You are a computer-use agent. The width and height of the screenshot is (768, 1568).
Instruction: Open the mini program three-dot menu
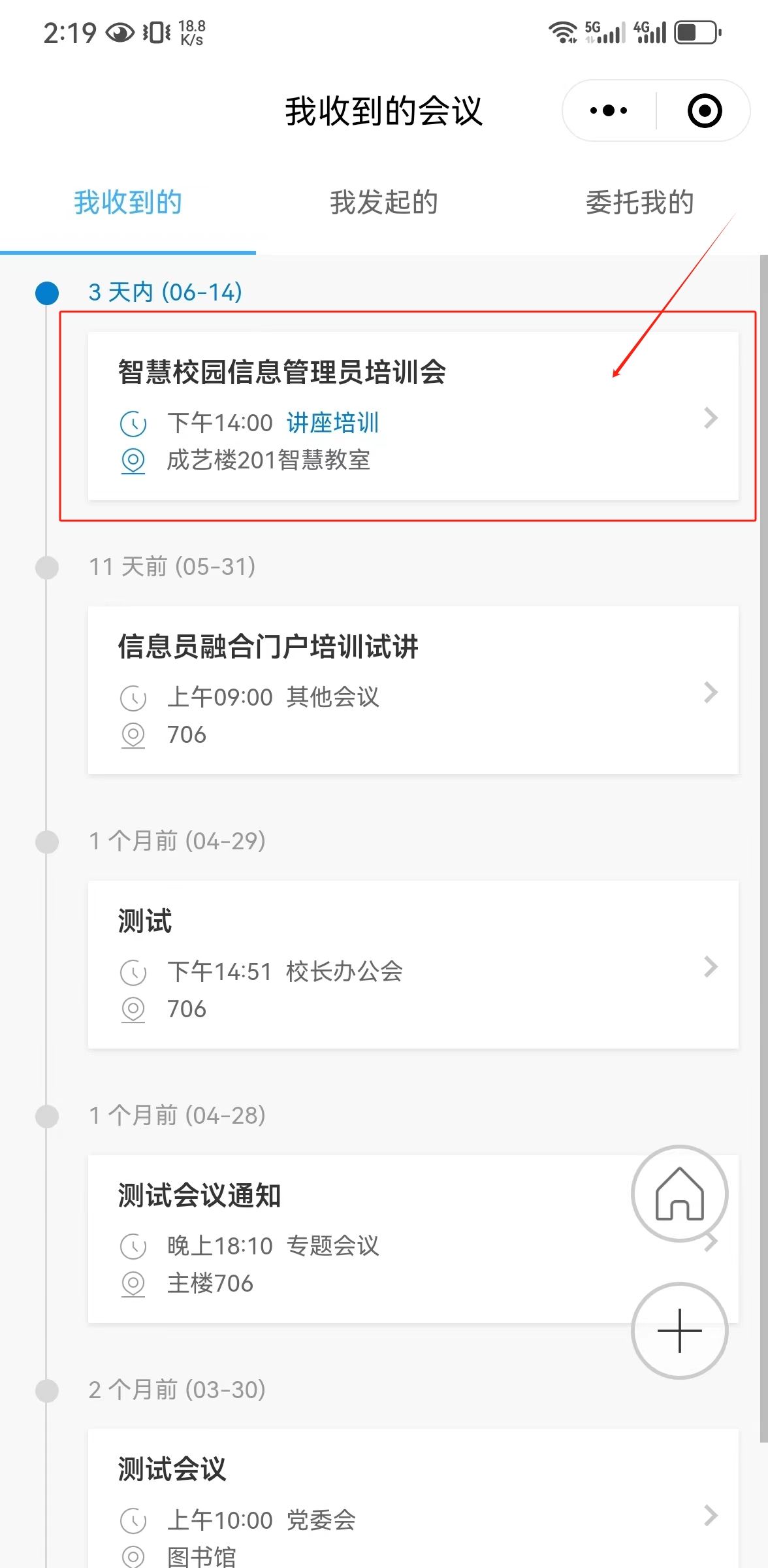pos(608,110)
